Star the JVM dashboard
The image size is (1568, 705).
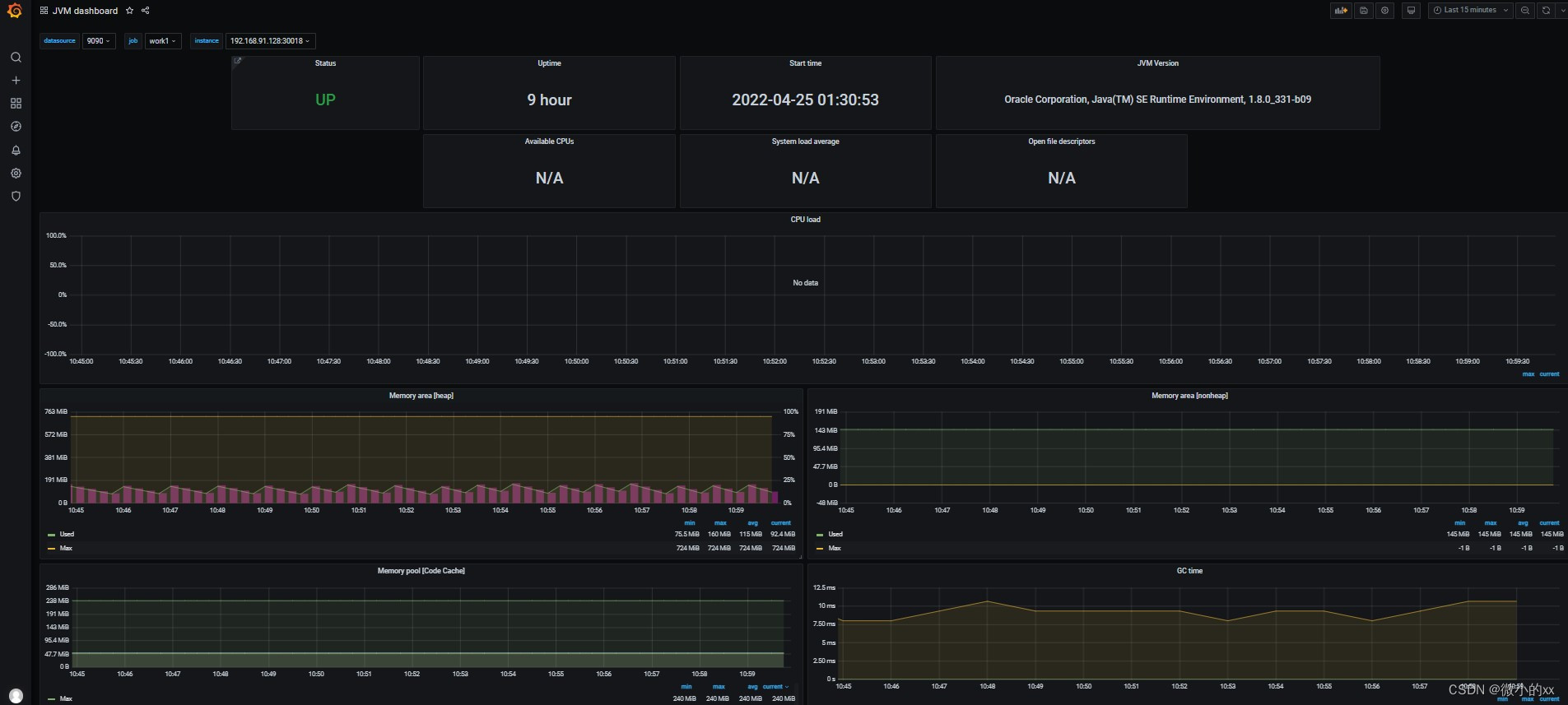tap(129, 11)
